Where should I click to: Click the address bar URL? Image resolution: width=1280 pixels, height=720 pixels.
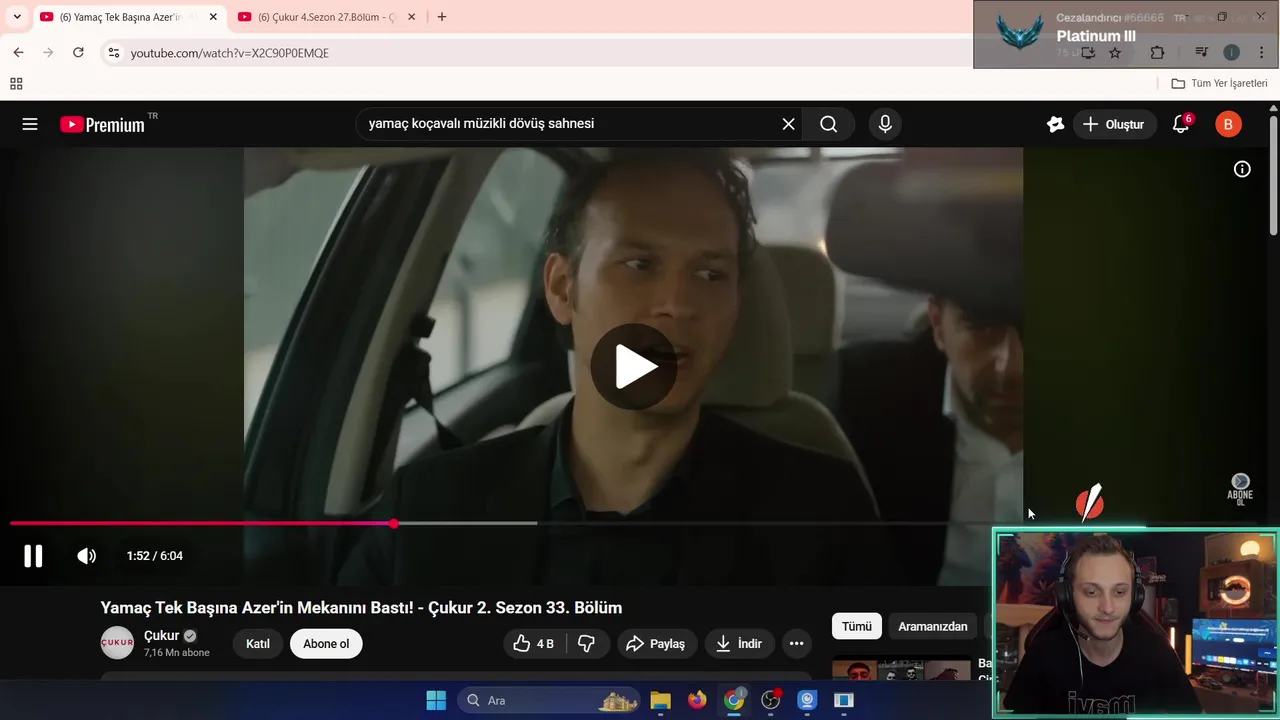pyautogui.click(x=230, y=53)
